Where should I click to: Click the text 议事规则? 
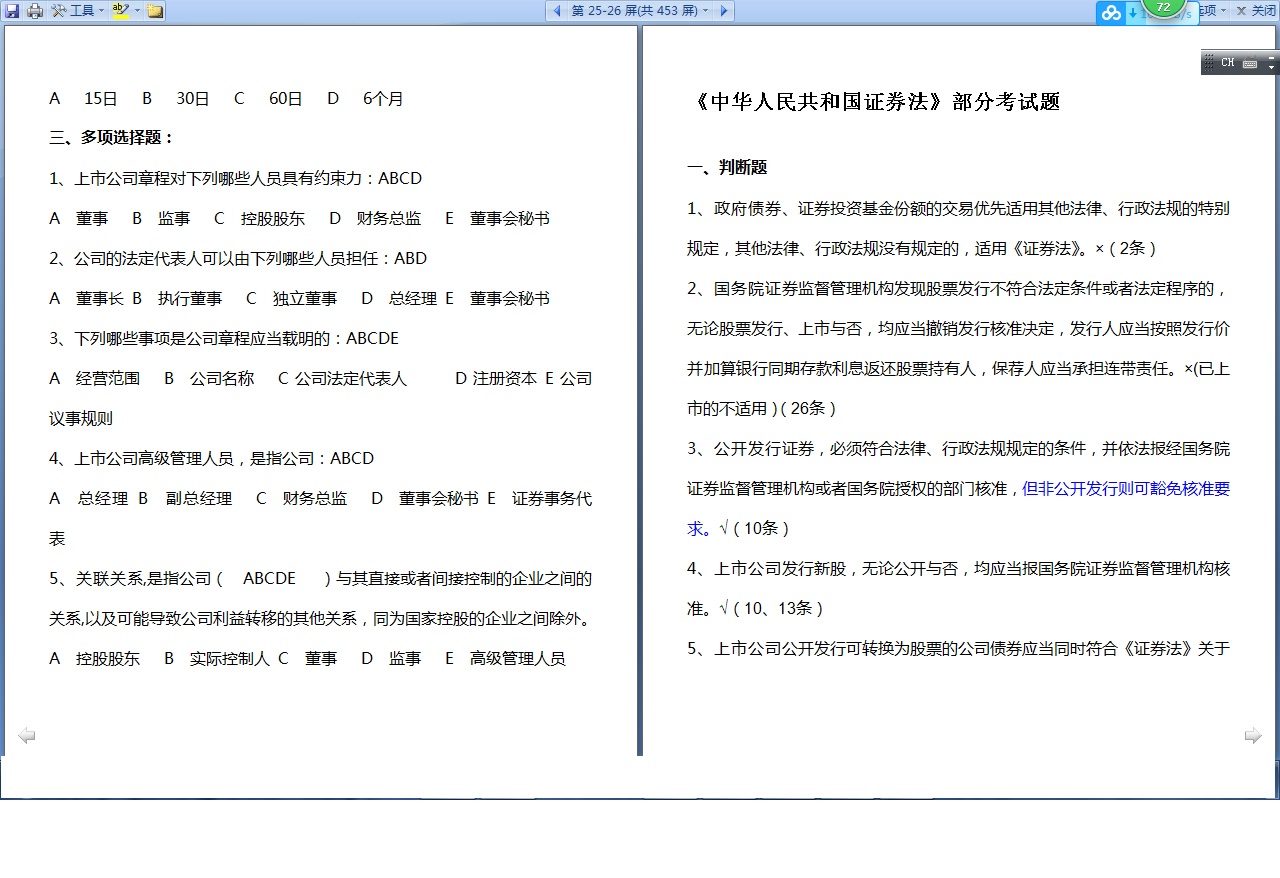coord(81,418)
